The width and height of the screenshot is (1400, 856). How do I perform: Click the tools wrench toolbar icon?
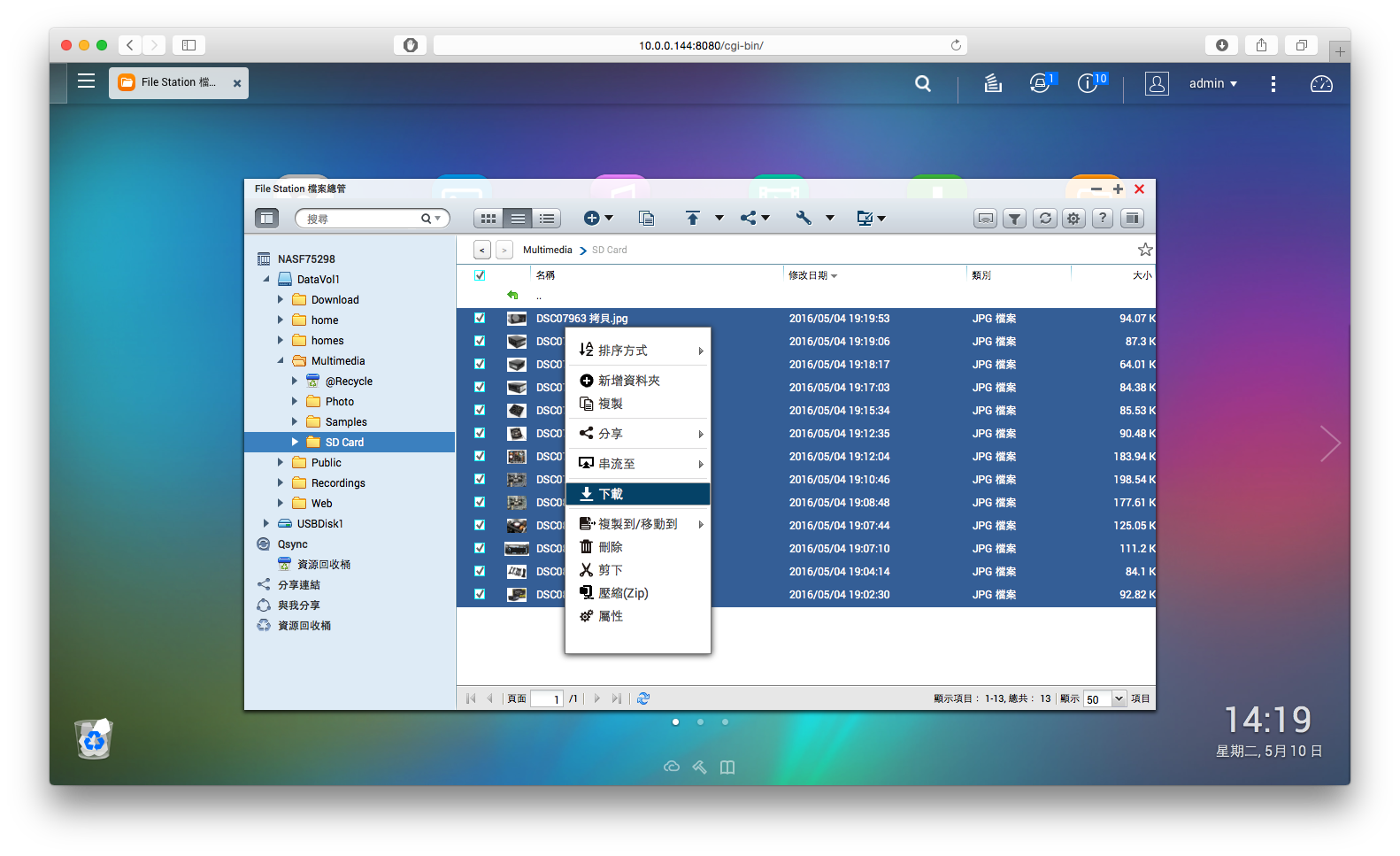pyautogui.click(x=804, y=218)
